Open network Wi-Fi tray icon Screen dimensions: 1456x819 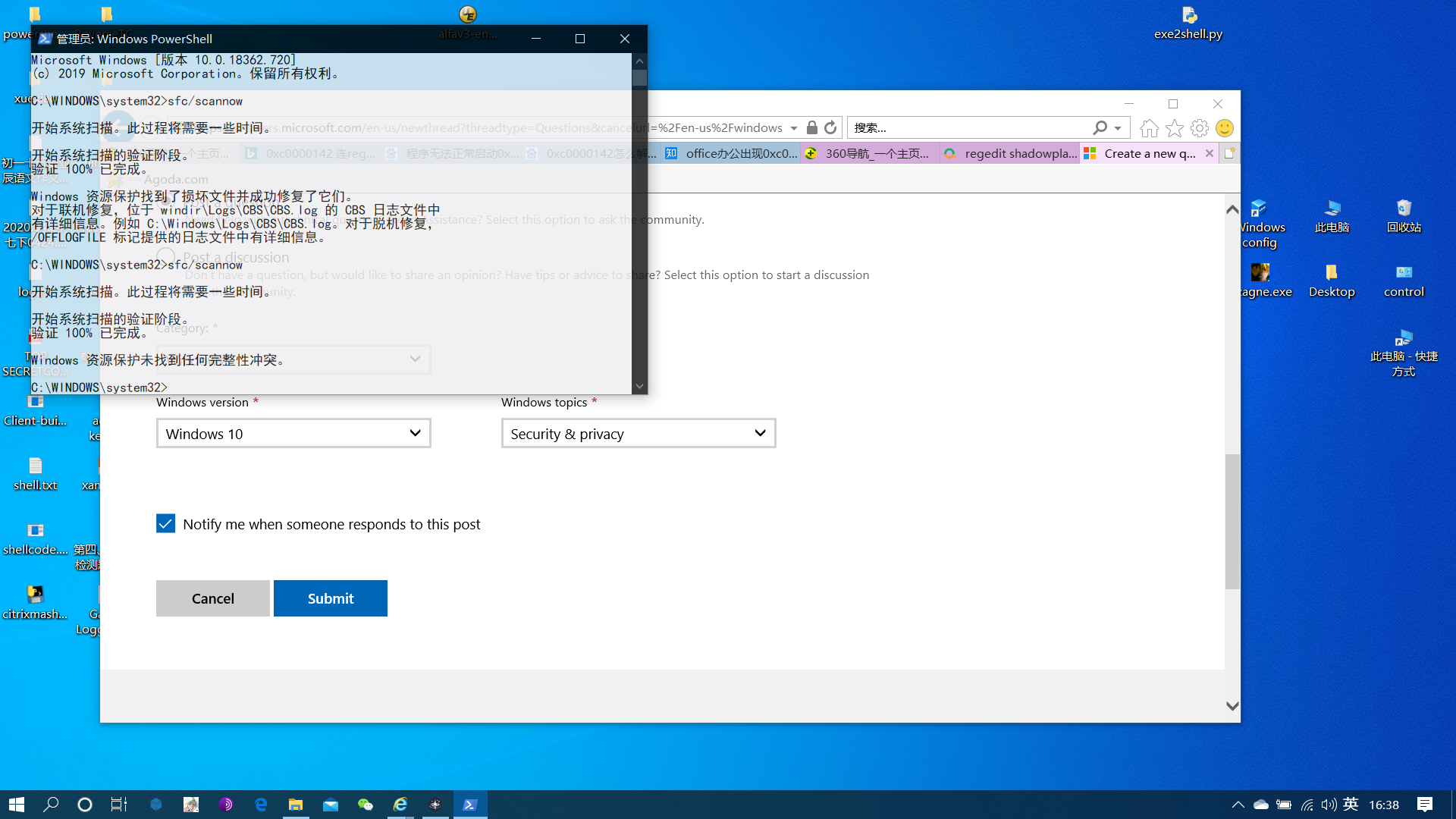click(1307, 805)
